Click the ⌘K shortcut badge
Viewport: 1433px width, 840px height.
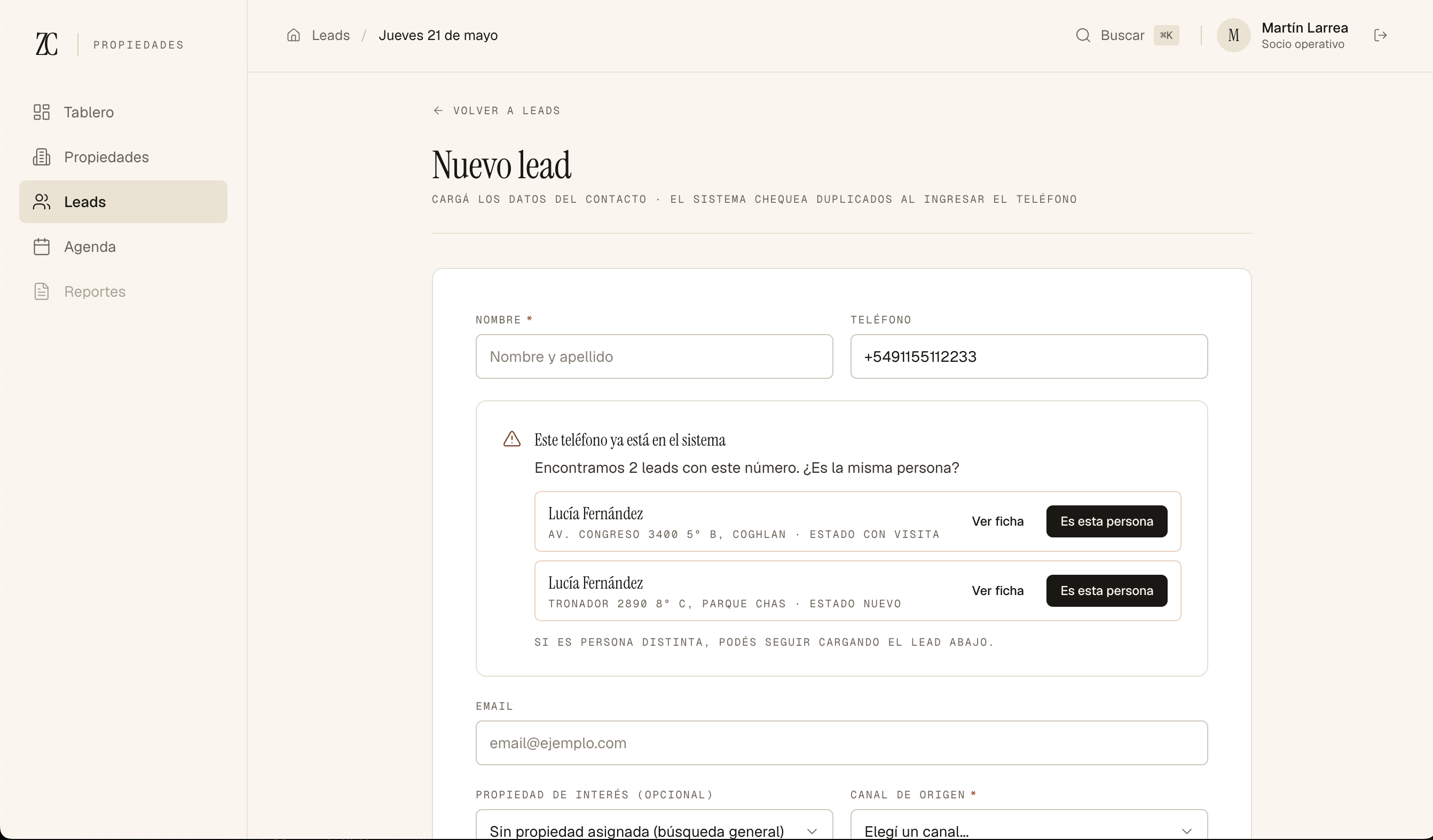[x=1166, y=35]
